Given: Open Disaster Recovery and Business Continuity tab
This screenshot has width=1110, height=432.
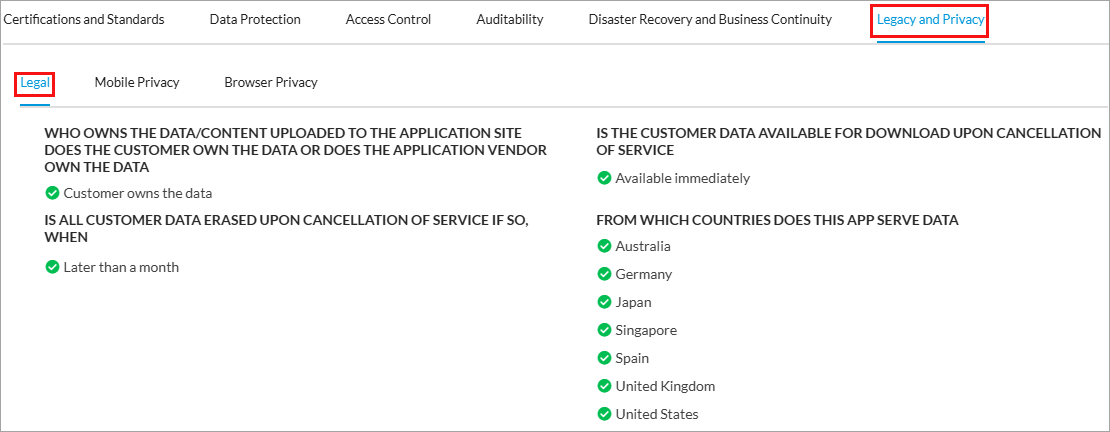Looking at the screenshot, I should coord(710,20).
